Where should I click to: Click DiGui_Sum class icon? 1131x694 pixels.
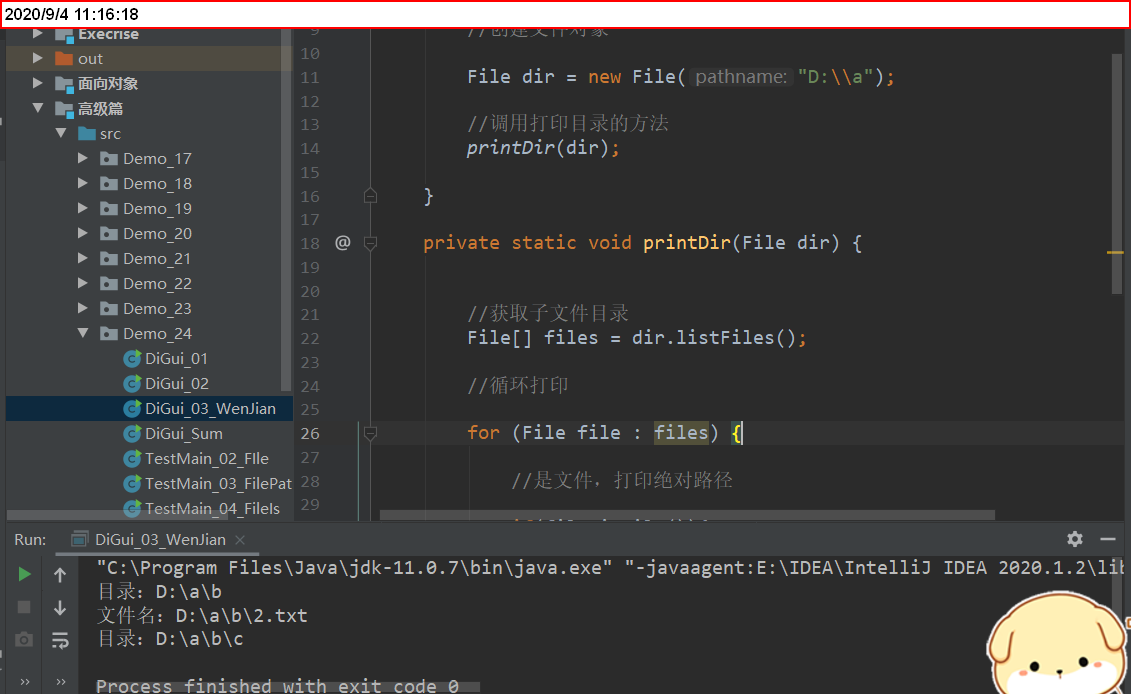[132, 434]
